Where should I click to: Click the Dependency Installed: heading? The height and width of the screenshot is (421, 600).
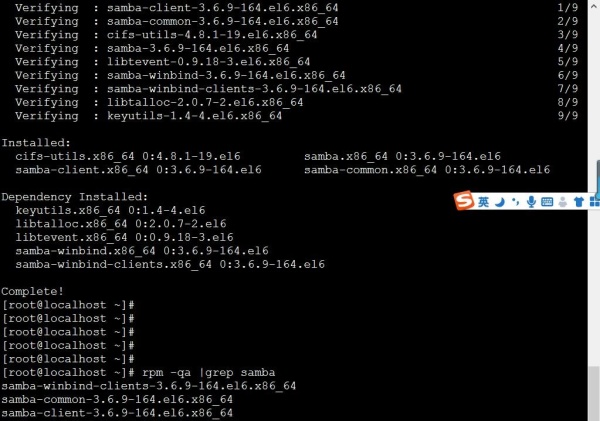(75, 197)
